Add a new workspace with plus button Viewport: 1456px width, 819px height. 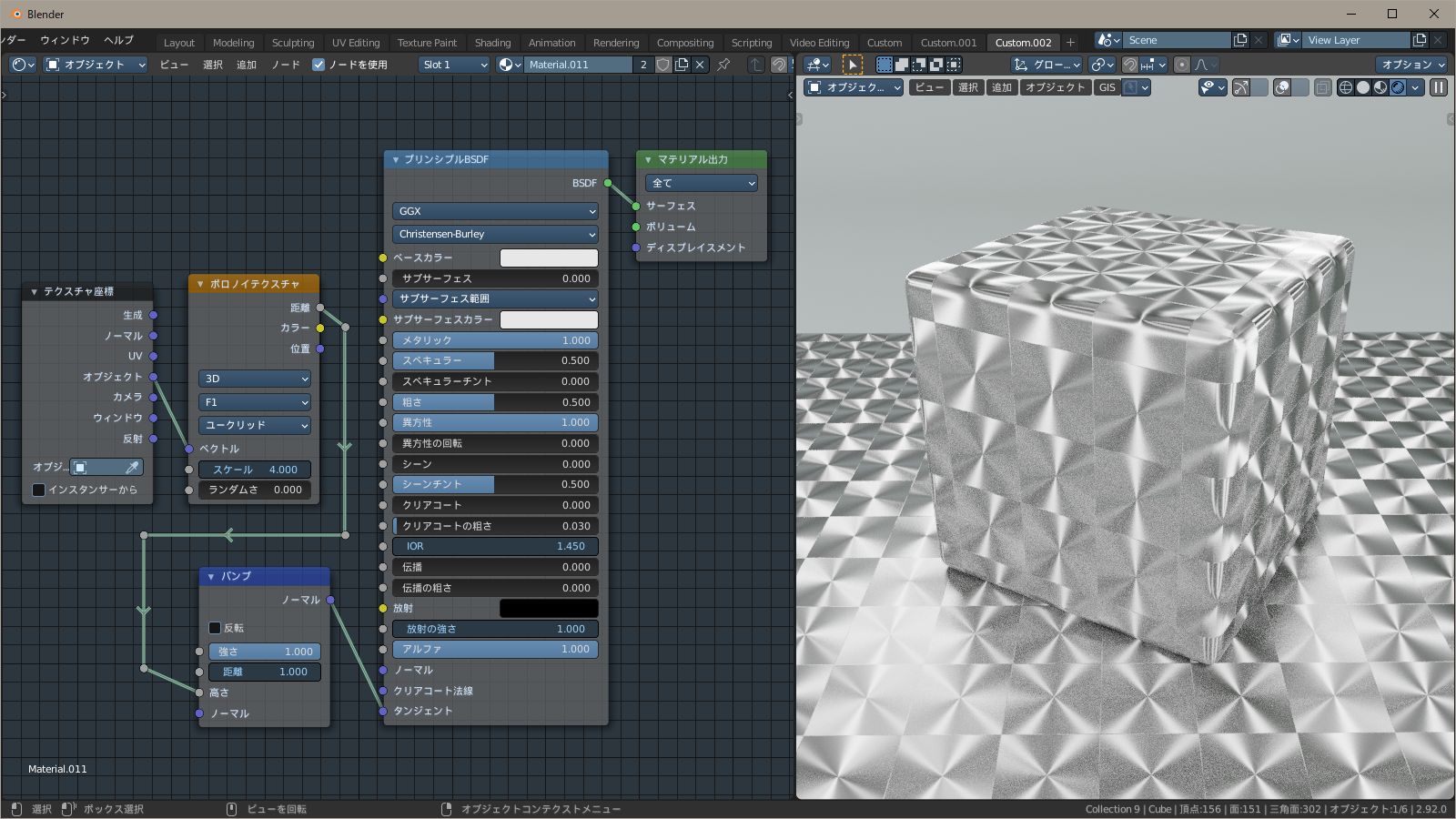pos(1070,43)
